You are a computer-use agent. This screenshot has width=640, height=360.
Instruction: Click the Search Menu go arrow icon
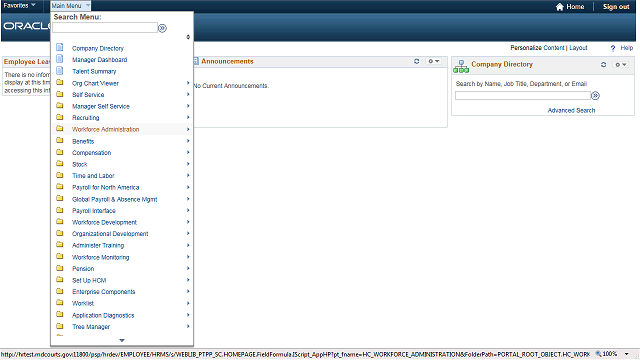point(162,28)
